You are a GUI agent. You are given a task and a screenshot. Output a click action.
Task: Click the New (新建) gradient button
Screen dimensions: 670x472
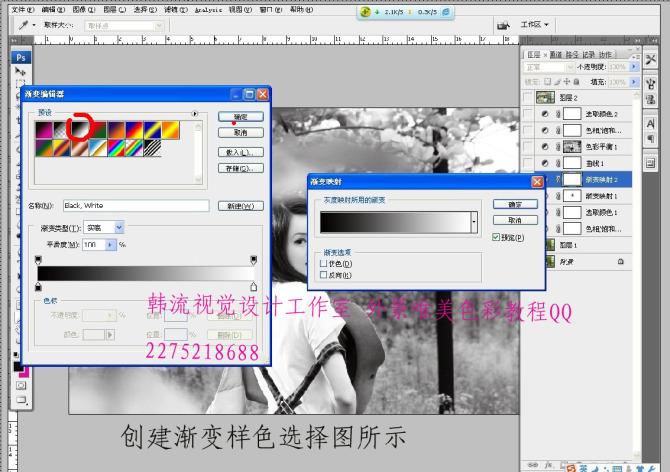pos(241,206)
